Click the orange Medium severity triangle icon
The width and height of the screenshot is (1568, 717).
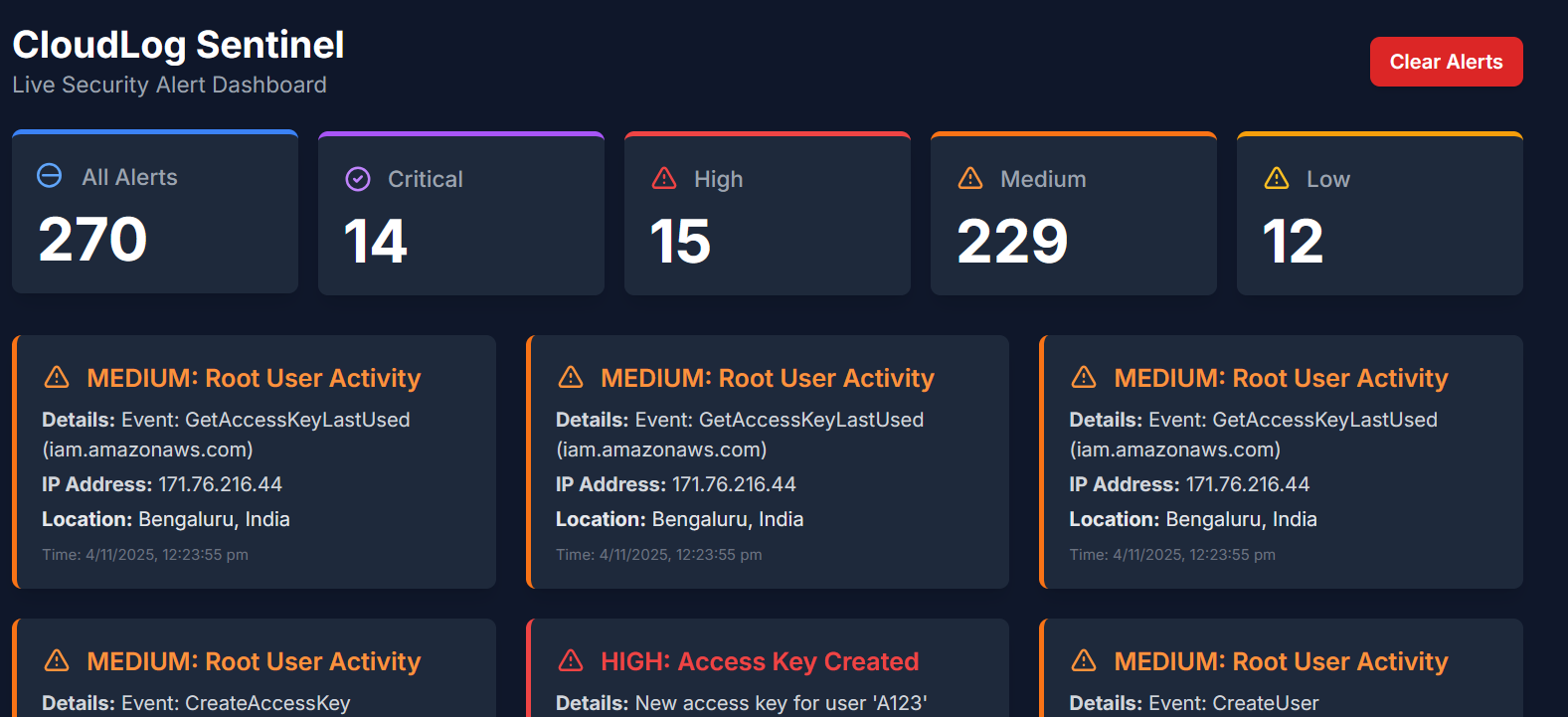(970, 179)
